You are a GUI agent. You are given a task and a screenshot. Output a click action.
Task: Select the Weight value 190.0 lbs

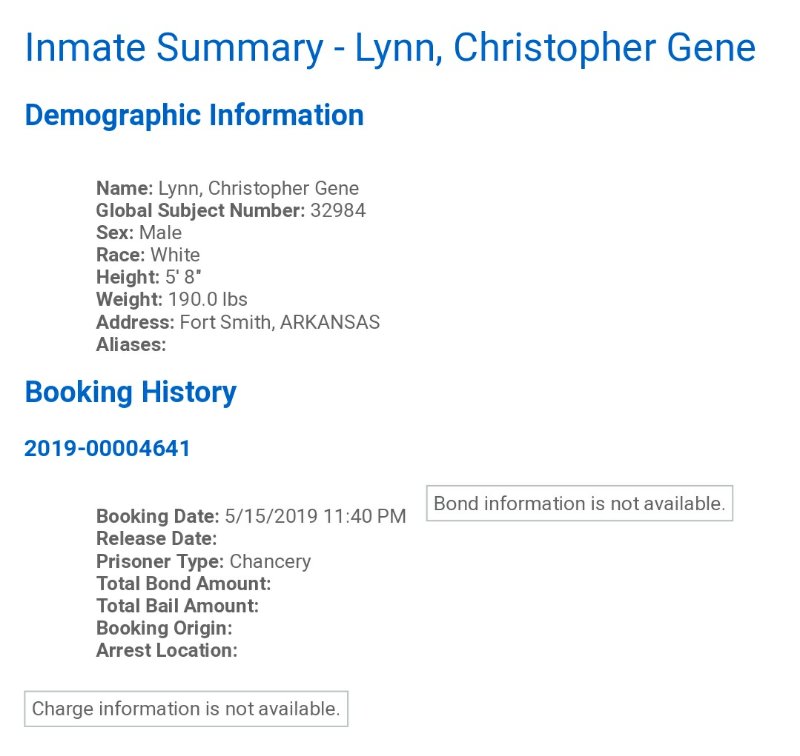click(x=208, y=299)
